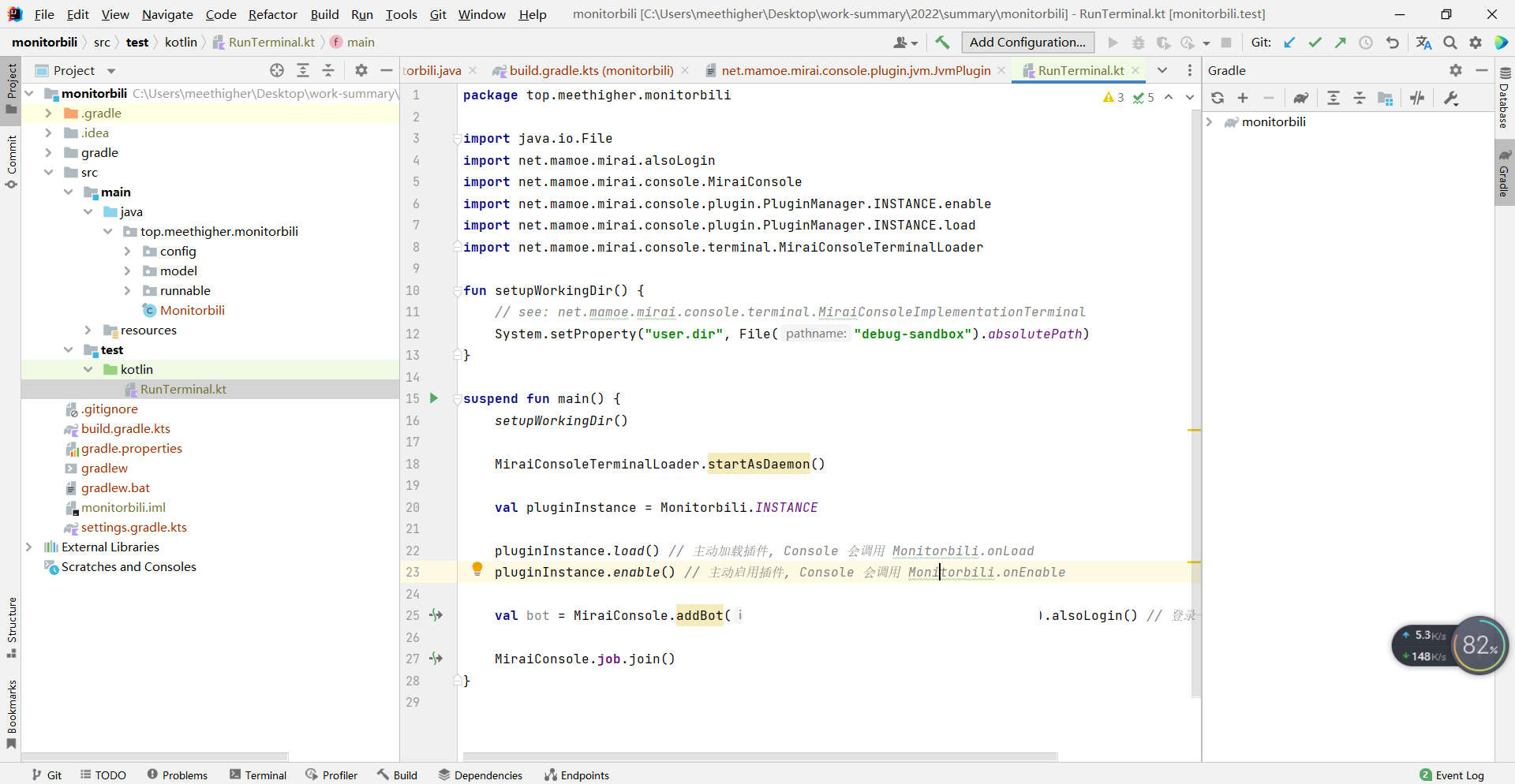This screenshot has width=1515, height=784.
Task: Click the Debug bug icon
Action: click(1138, 43)
